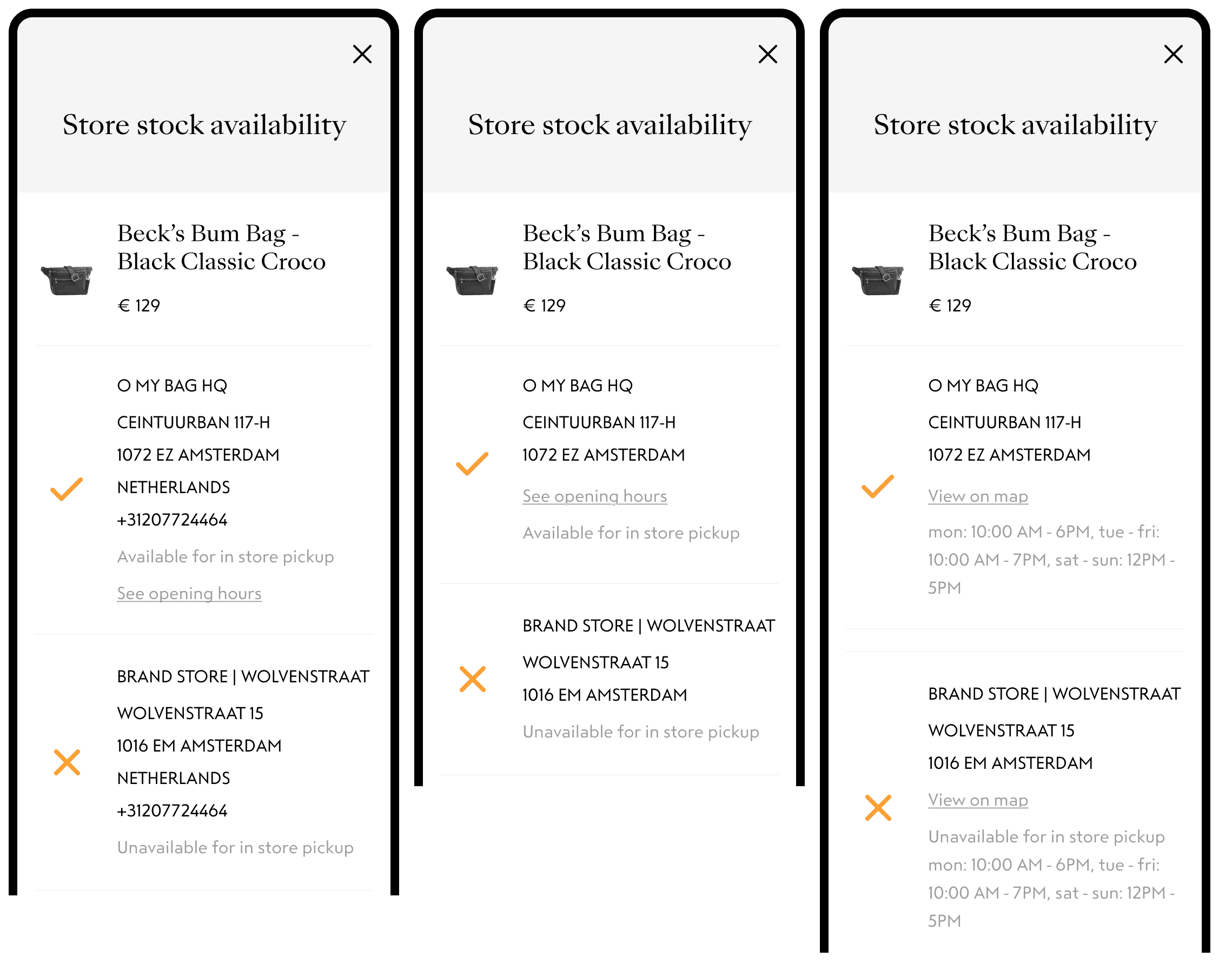The height and width of the screenshot is (970, 1232).
Task: Close the right stock availability panel
Action: tap(1173, 55)
